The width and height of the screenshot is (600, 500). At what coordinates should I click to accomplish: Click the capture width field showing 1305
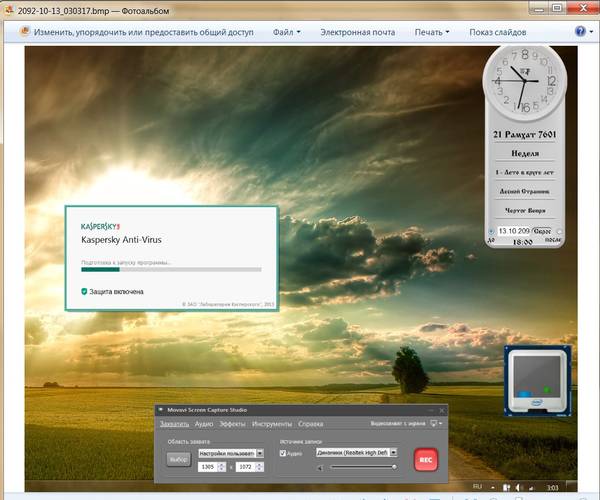pyautogui.click(x=209, y=467)
